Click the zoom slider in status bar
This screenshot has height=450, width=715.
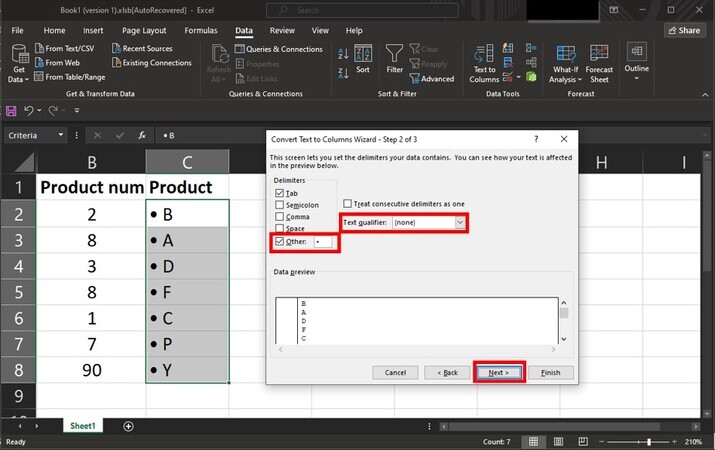tap(648, 441)
